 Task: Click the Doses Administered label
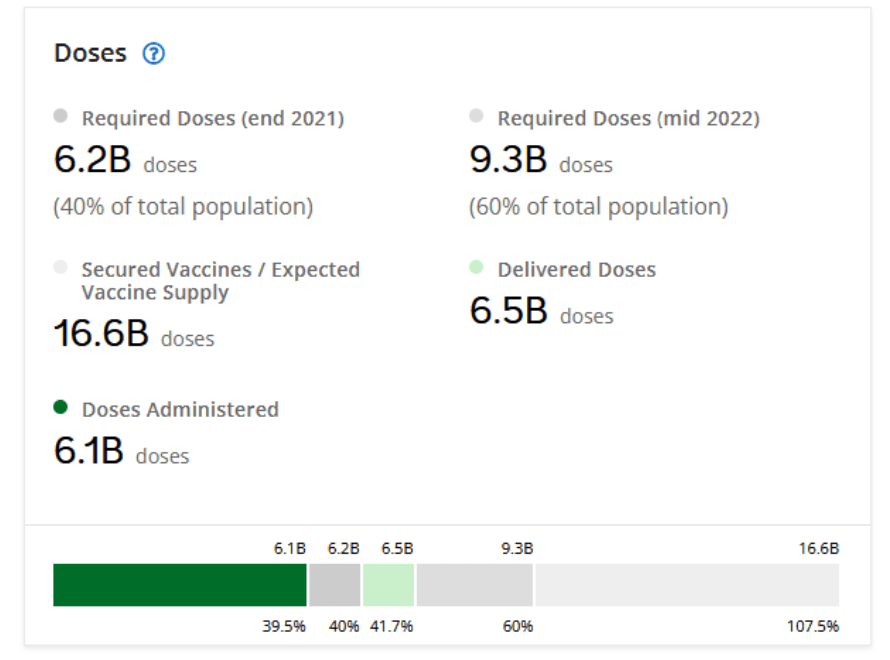(x=180, y=410)
